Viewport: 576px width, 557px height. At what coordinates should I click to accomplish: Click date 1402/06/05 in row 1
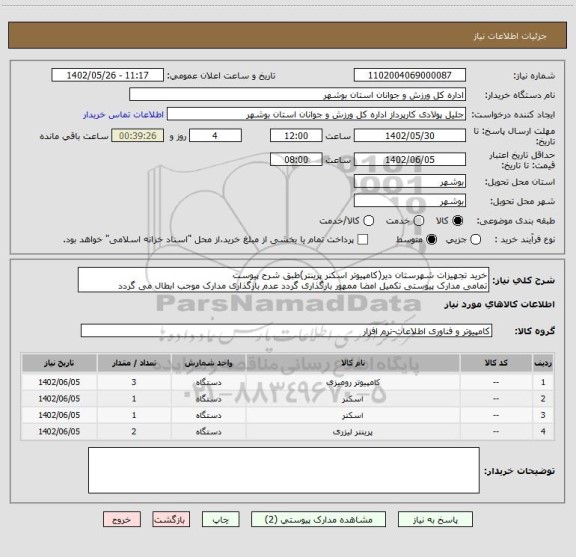(x=59, y=382)
